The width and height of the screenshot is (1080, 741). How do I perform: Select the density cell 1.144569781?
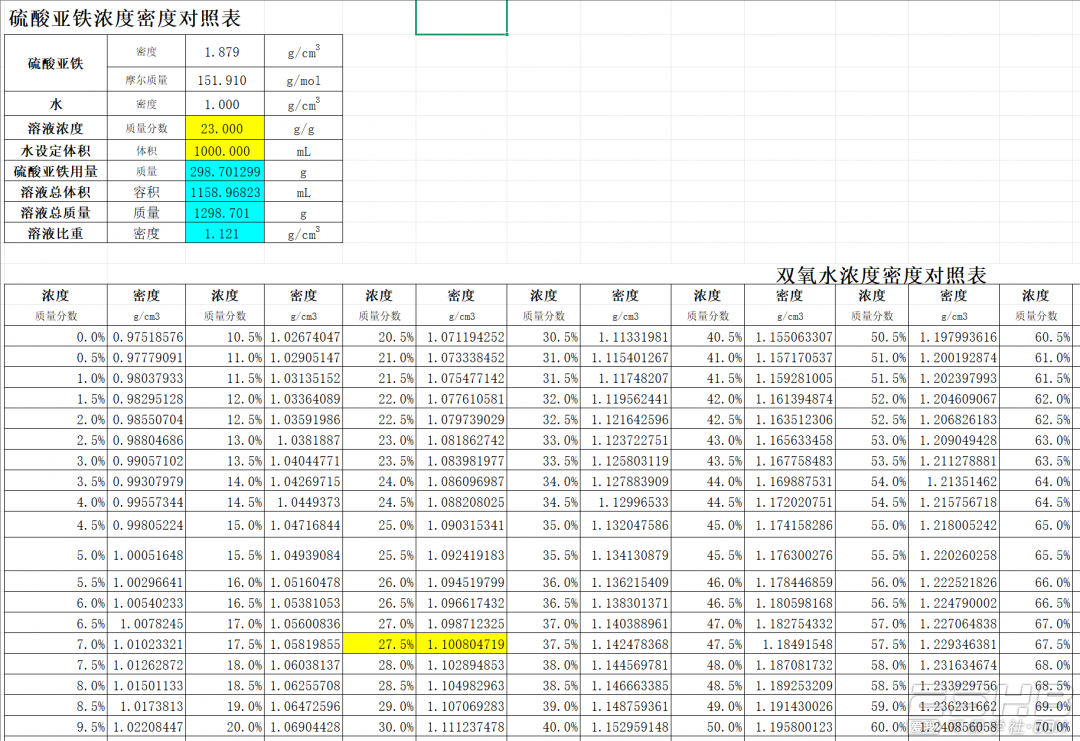[x=625, y=665]
